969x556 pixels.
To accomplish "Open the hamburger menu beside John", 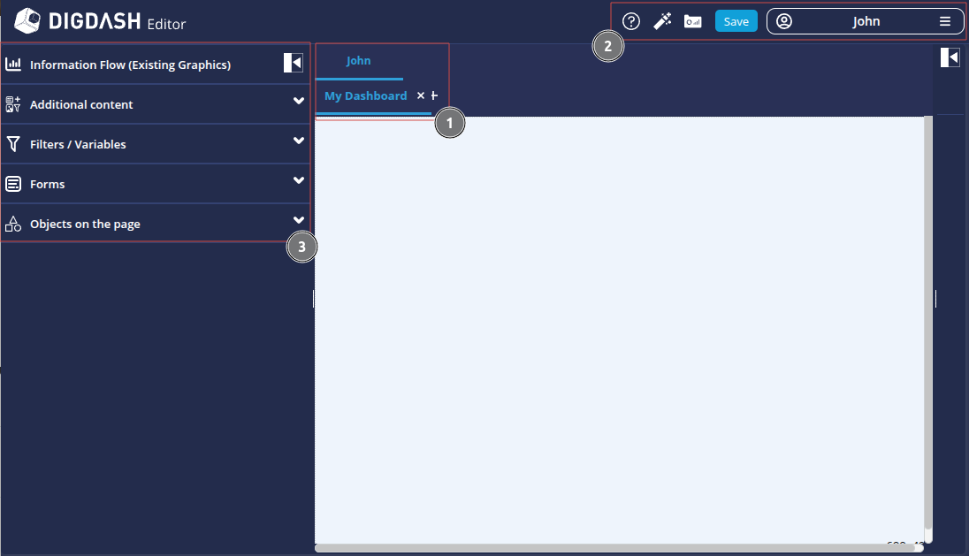I will pyautogui.click(x=945, y=22).
